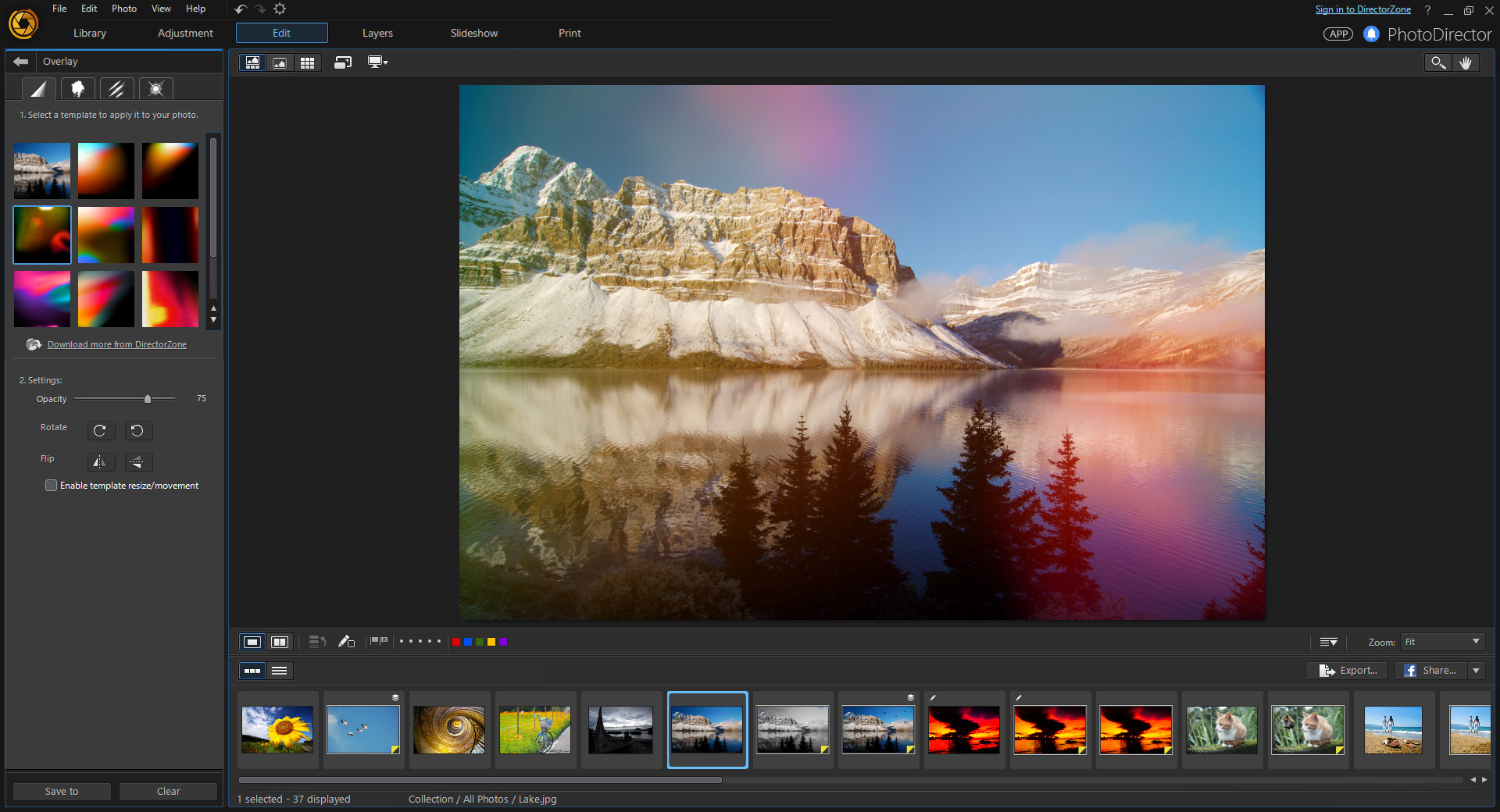Open the Zoom fit level dropdown

pos(1441,642)
